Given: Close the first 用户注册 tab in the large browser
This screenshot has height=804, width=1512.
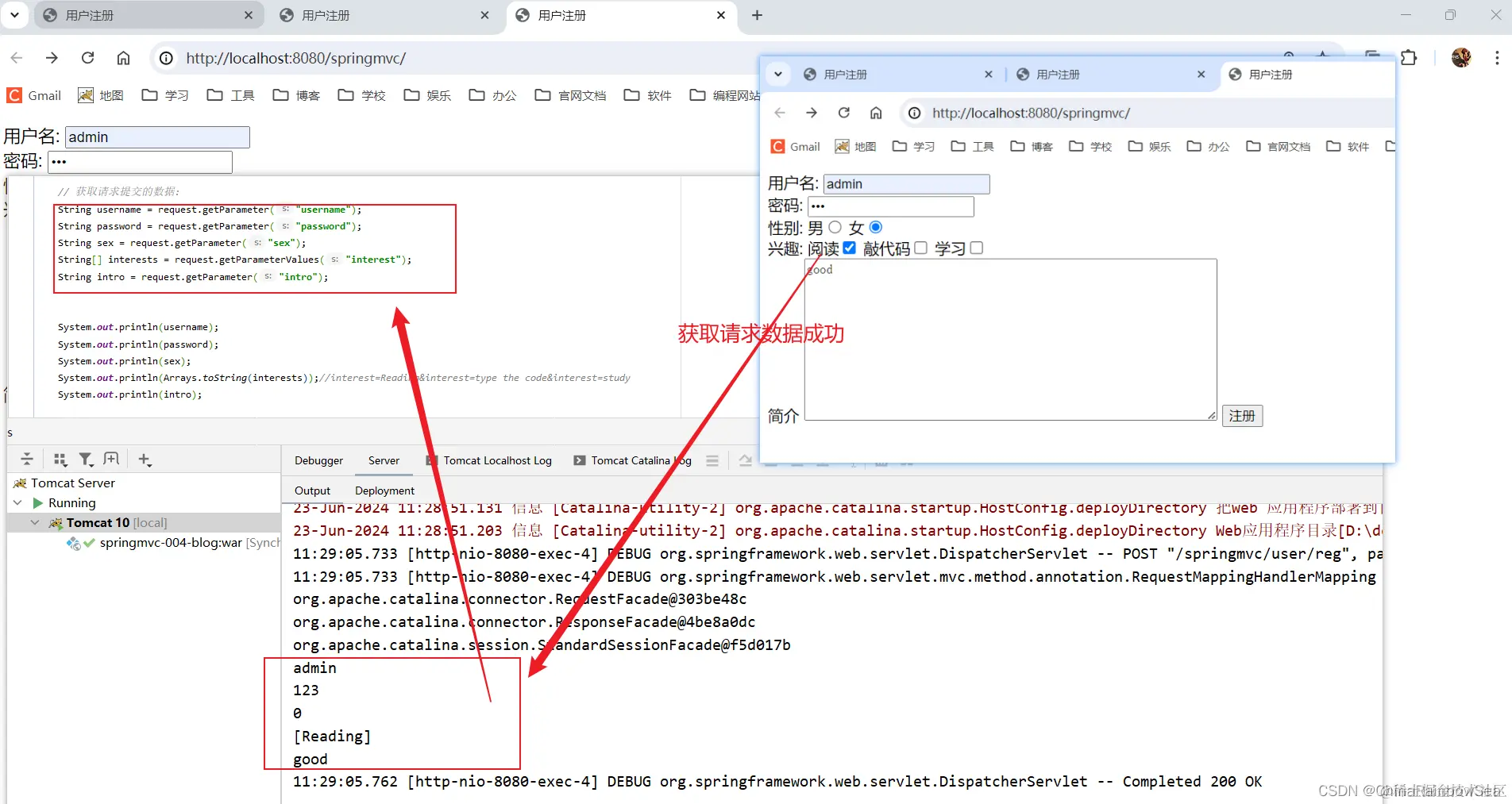Looking at the screenshot, I should [249, 15].
